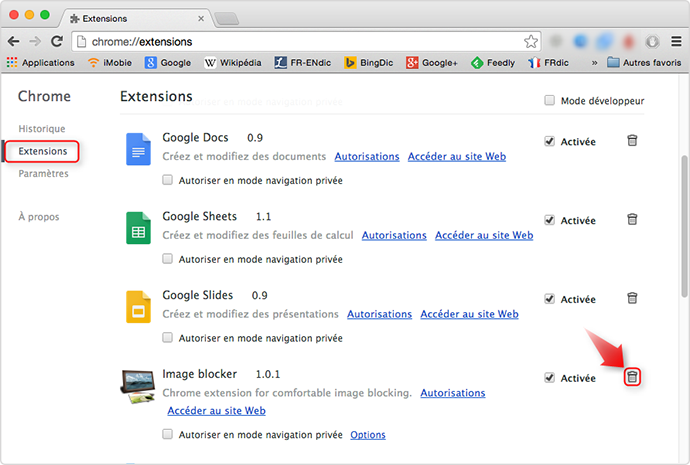Open the Applications bookmark
Screen dimensions: 690x465
point(40,62)
